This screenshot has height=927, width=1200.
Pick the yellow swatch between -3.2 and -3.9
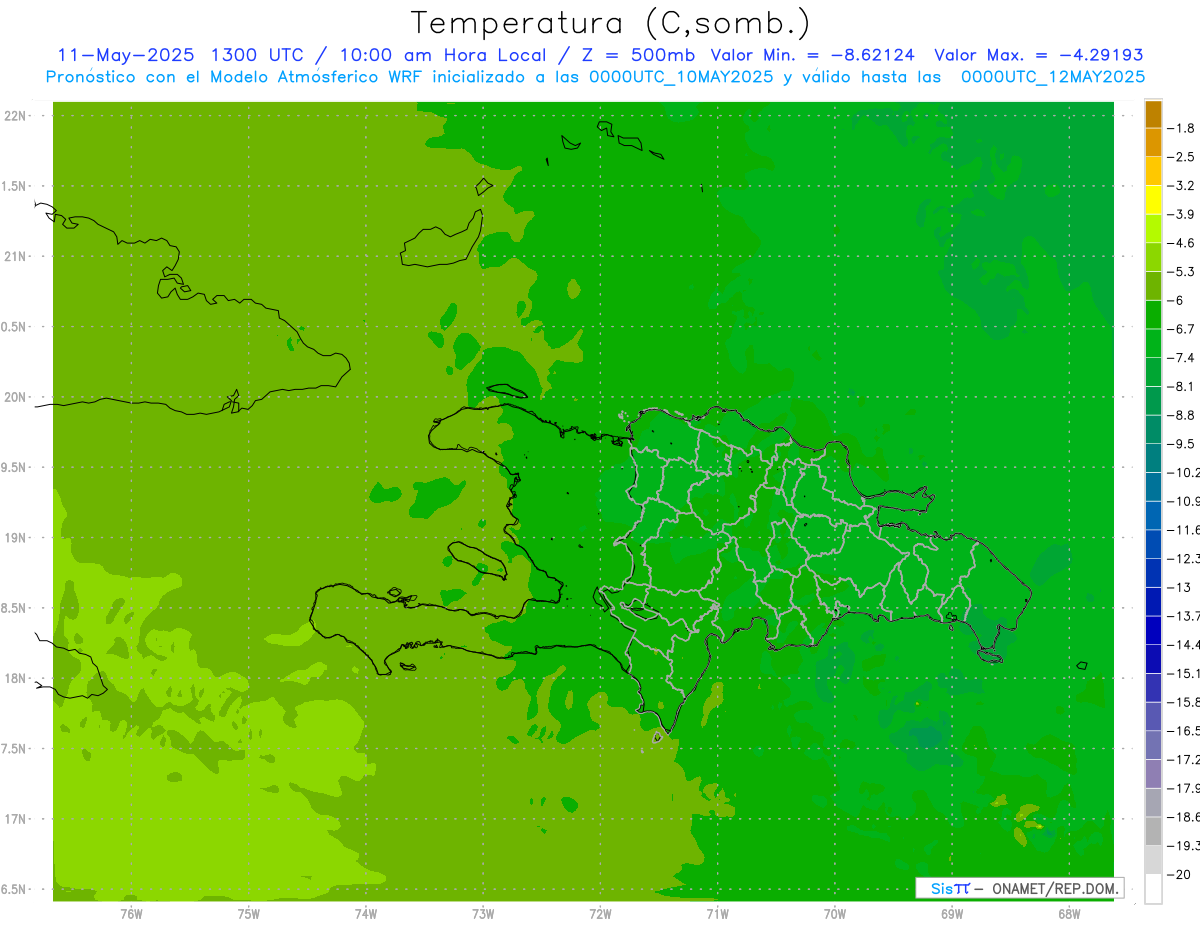click(x=1153, y=200)
